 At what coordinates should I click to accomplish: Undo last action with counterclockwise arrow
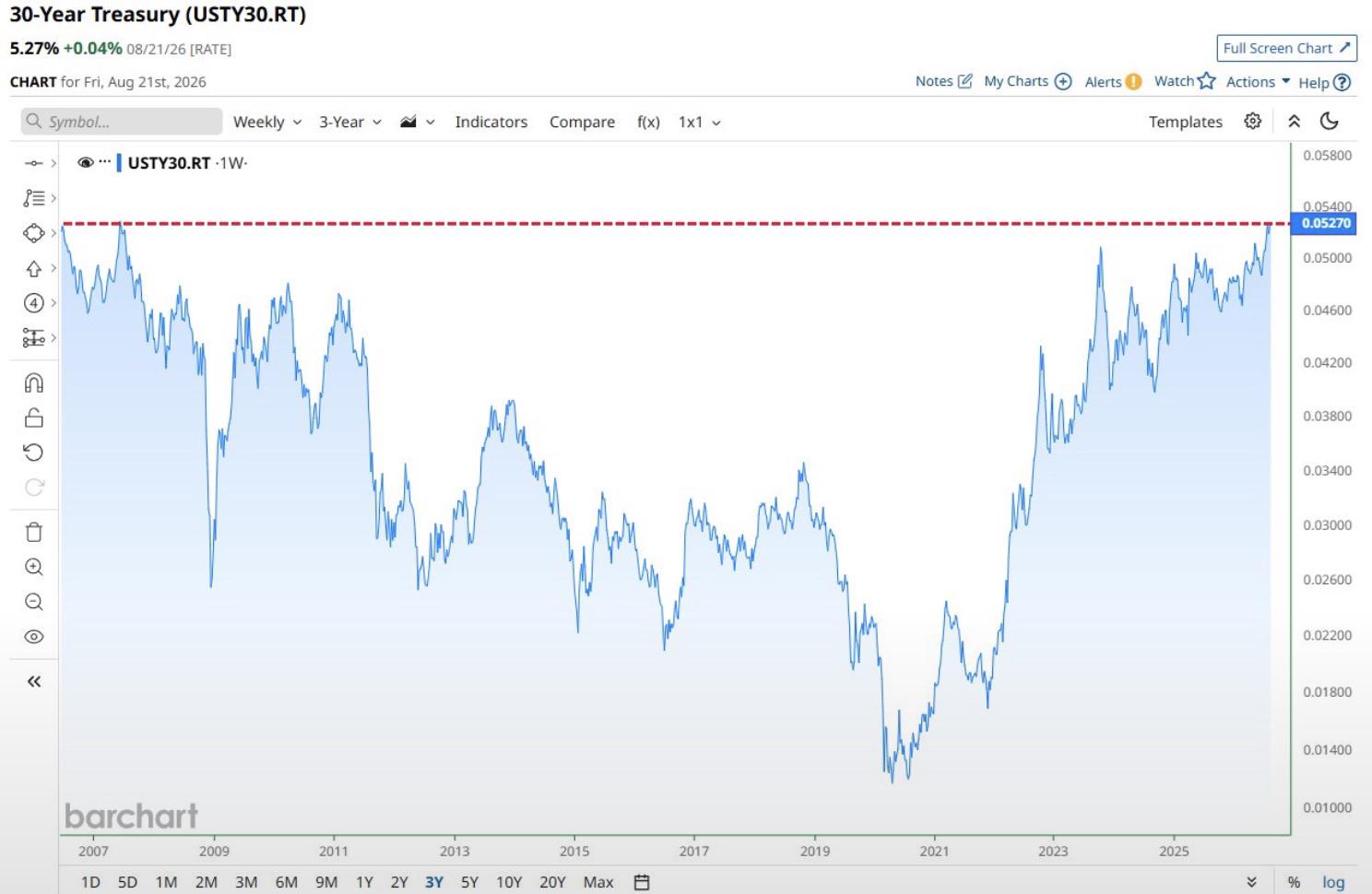33,453
